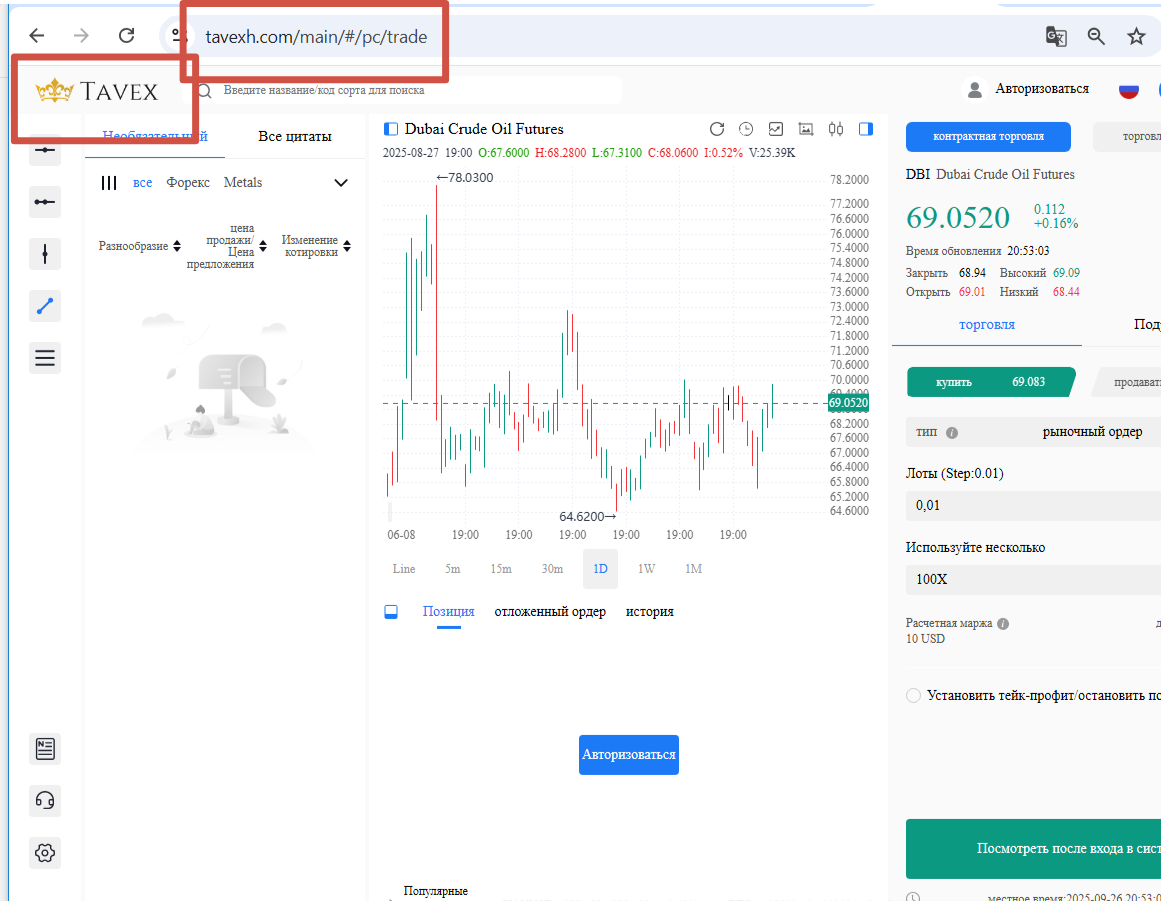The height and width of the screenshot is (901, 1161).
Task: Open the 100X leverage dropdown
Action: coord(1034,579)
